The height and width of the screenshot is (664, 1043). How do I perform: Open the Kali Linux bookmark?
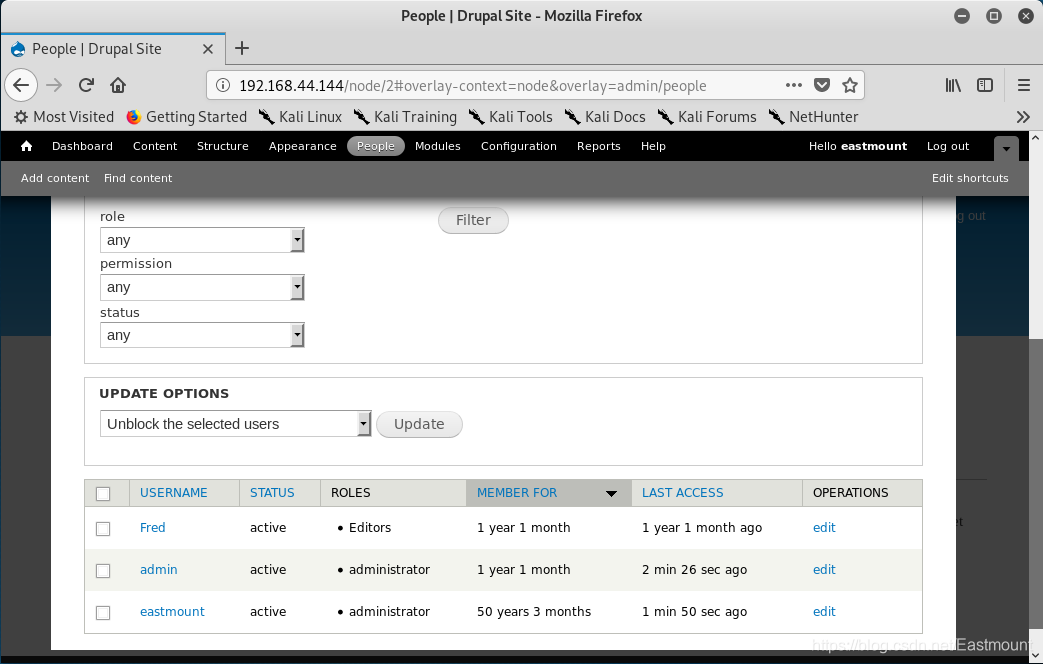click(x=300, y=117)
